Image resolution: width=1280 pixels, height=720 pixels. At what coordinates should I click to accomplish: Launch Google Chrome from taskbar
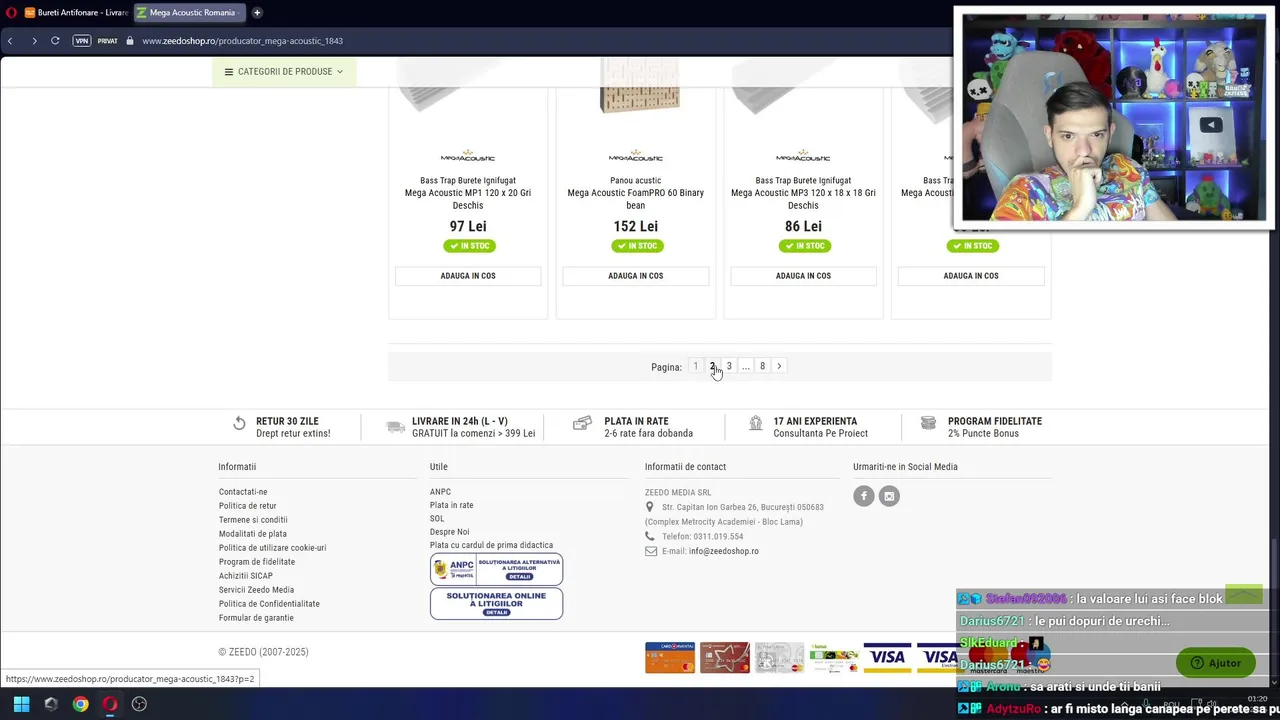(x=81, y=704)
